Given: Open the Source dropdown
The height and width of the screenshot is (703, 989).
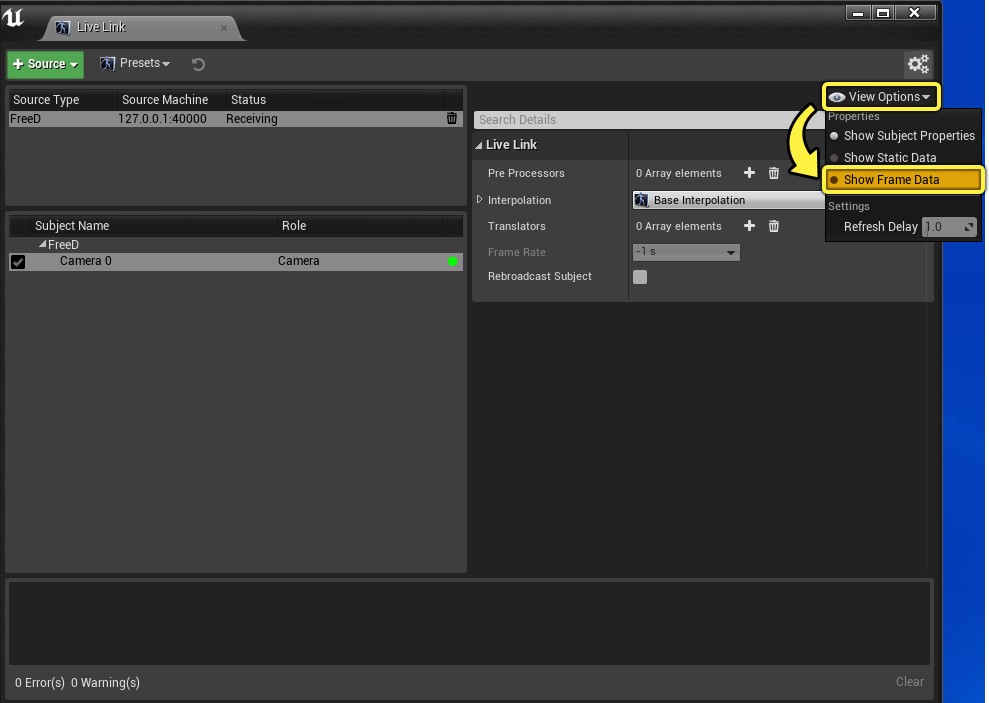Looking at the screenshot, I should [45, 64].
